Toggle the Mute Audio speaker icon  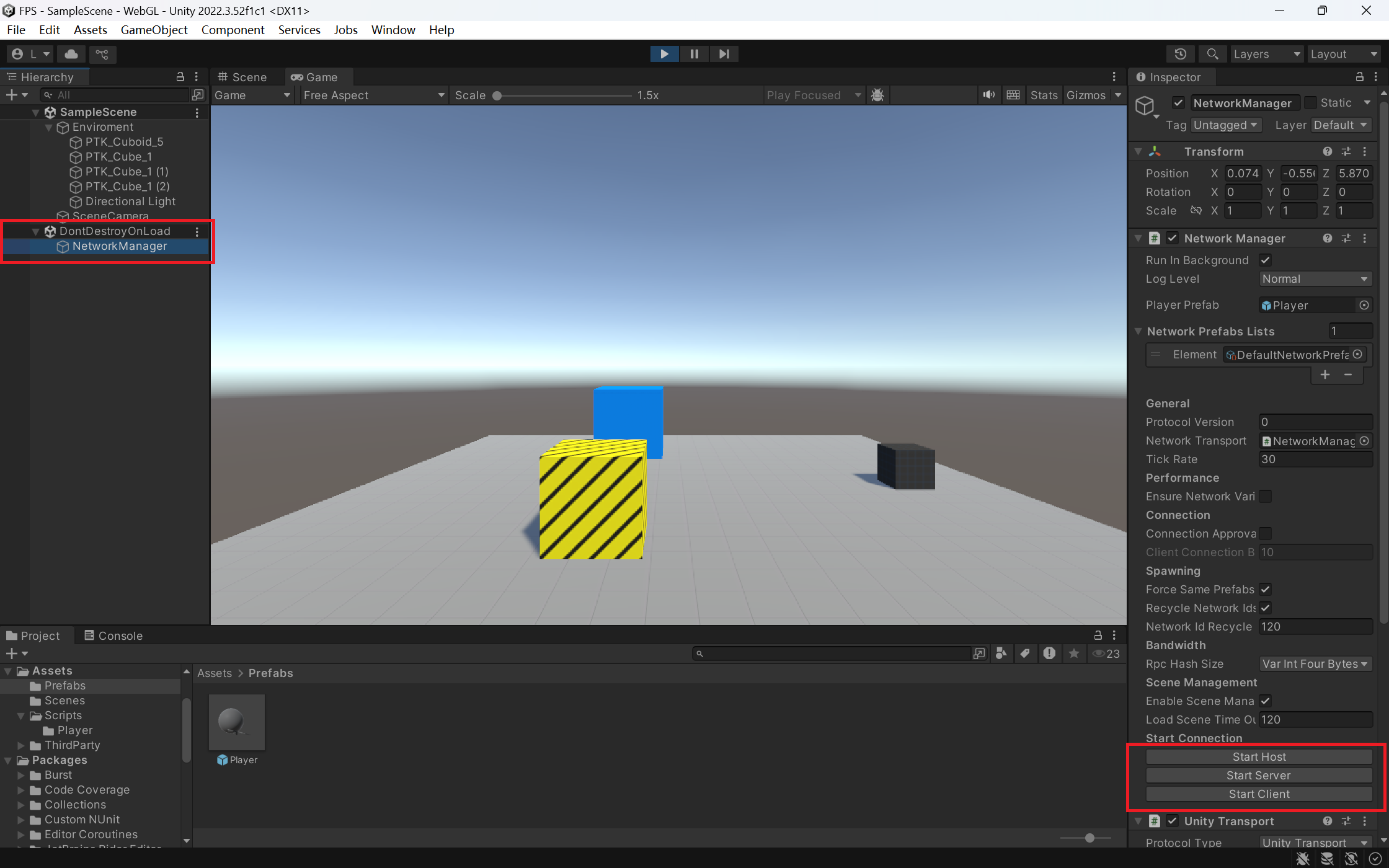tap(988, 95)
